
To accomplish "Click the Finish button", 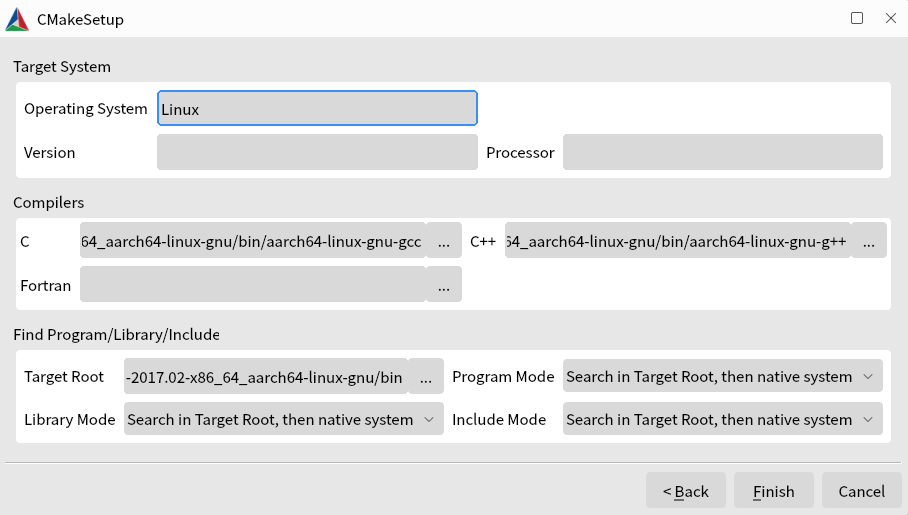I will [773, 491].
